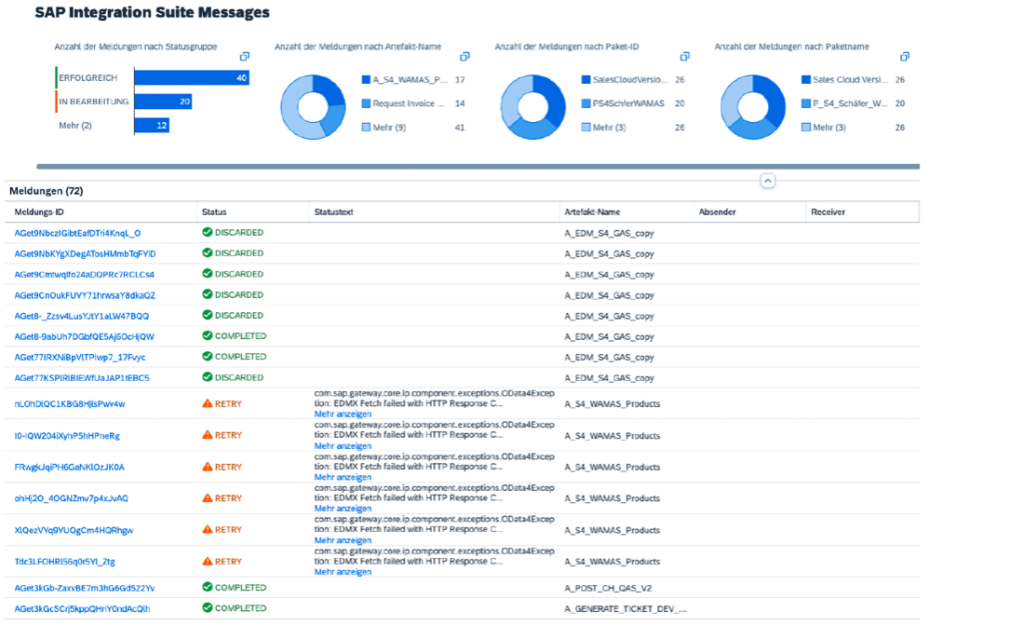Click Mehr anzeigen in the Tdc3LFOHRl56q0r5Yl_Ztg row
Image resolution: width=1024 pixels, height=626 pixels.
click(x=342, y=572)
